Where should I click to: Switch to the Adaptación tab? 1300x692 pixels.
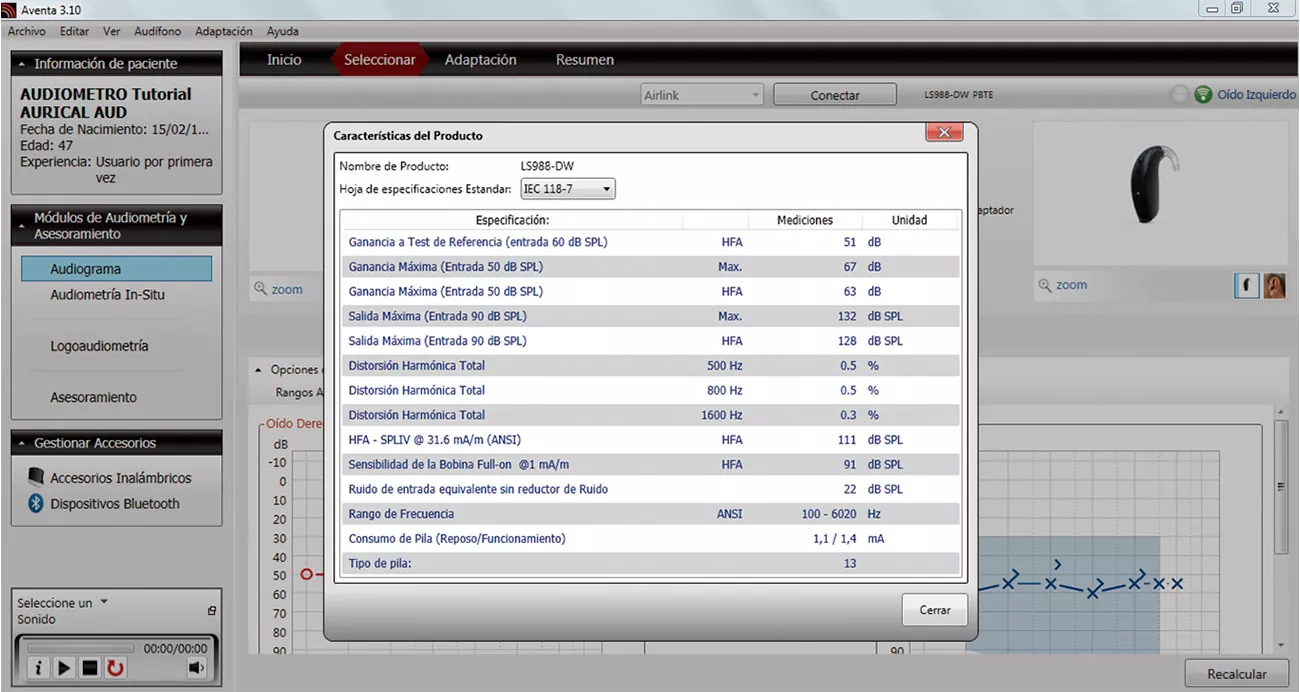pos(481,60)
